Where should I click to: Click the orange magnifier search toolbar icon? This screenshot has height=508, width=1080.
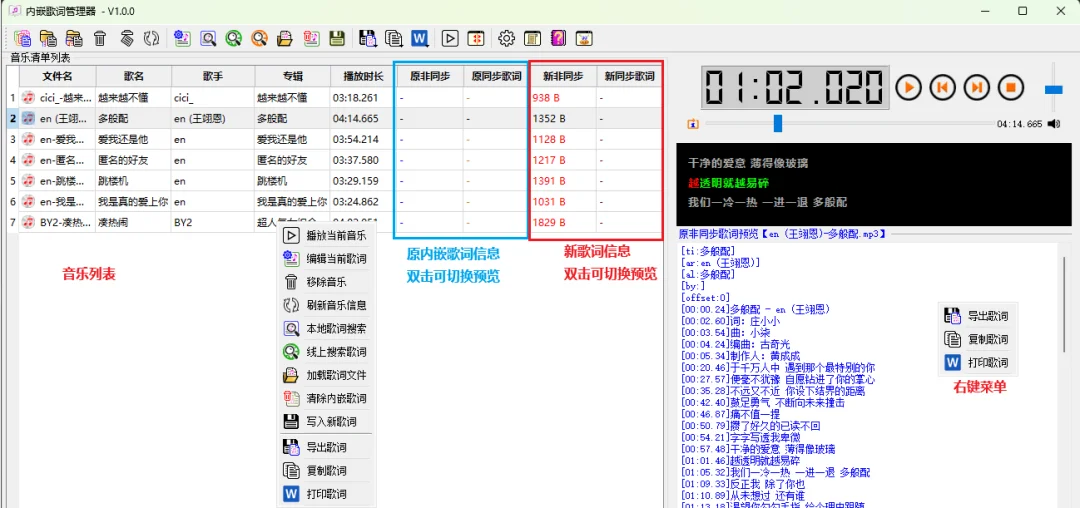tap(259, 39)
